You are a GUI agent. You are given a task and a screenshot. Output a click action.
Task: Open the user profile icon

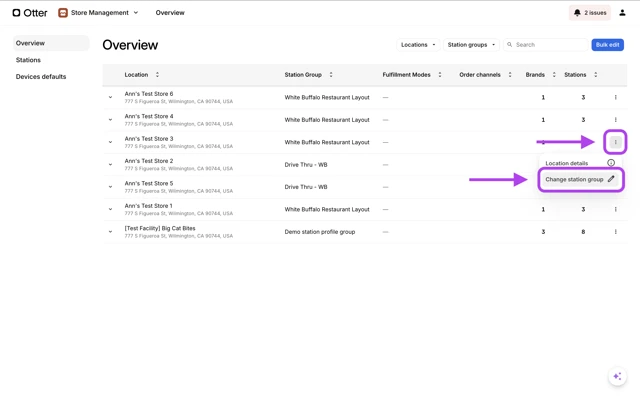[x=622, y=13]
